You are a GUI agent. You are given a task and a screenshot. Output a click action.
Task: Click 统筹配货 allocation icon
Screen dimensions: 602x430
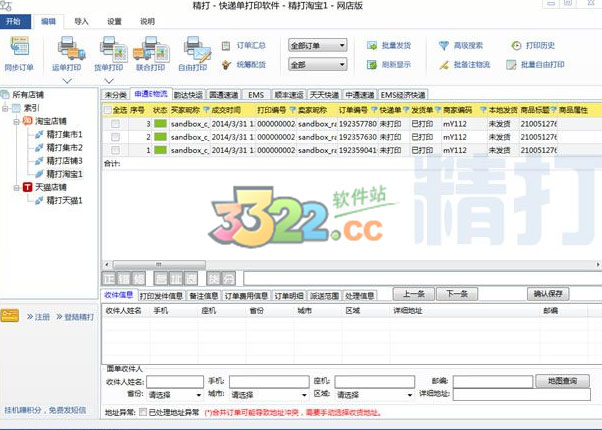[x=227, y=64]
